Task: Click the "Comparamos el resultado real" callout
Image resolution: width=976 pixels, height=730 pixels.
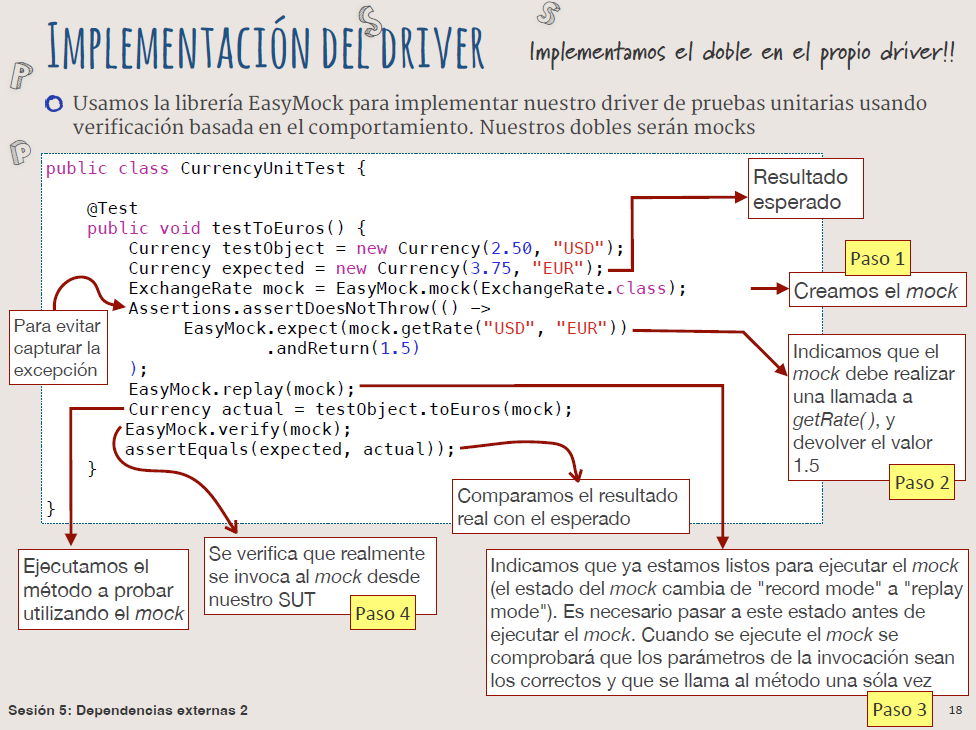Action: coord(570,507)
